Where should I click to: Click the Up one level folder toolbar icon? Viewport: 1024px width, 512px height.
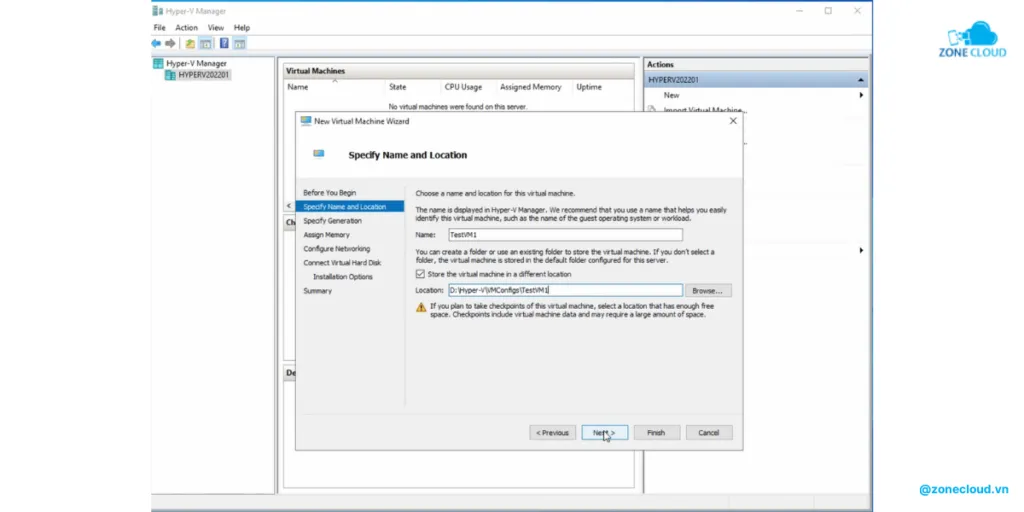point(189,44)
